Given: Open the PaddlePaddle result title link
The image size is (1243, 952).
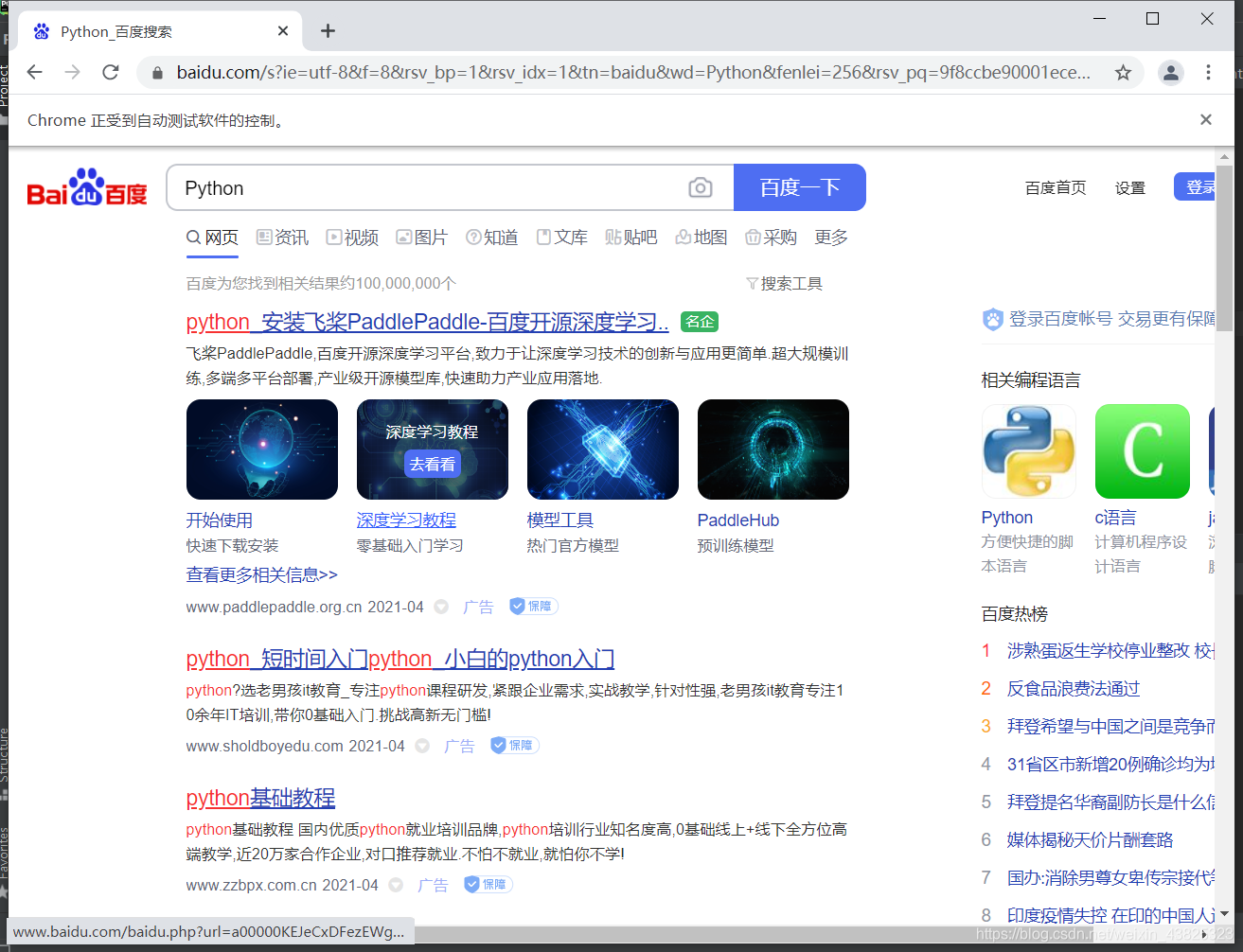Looking at the screenshot, I should coord(427,322).
